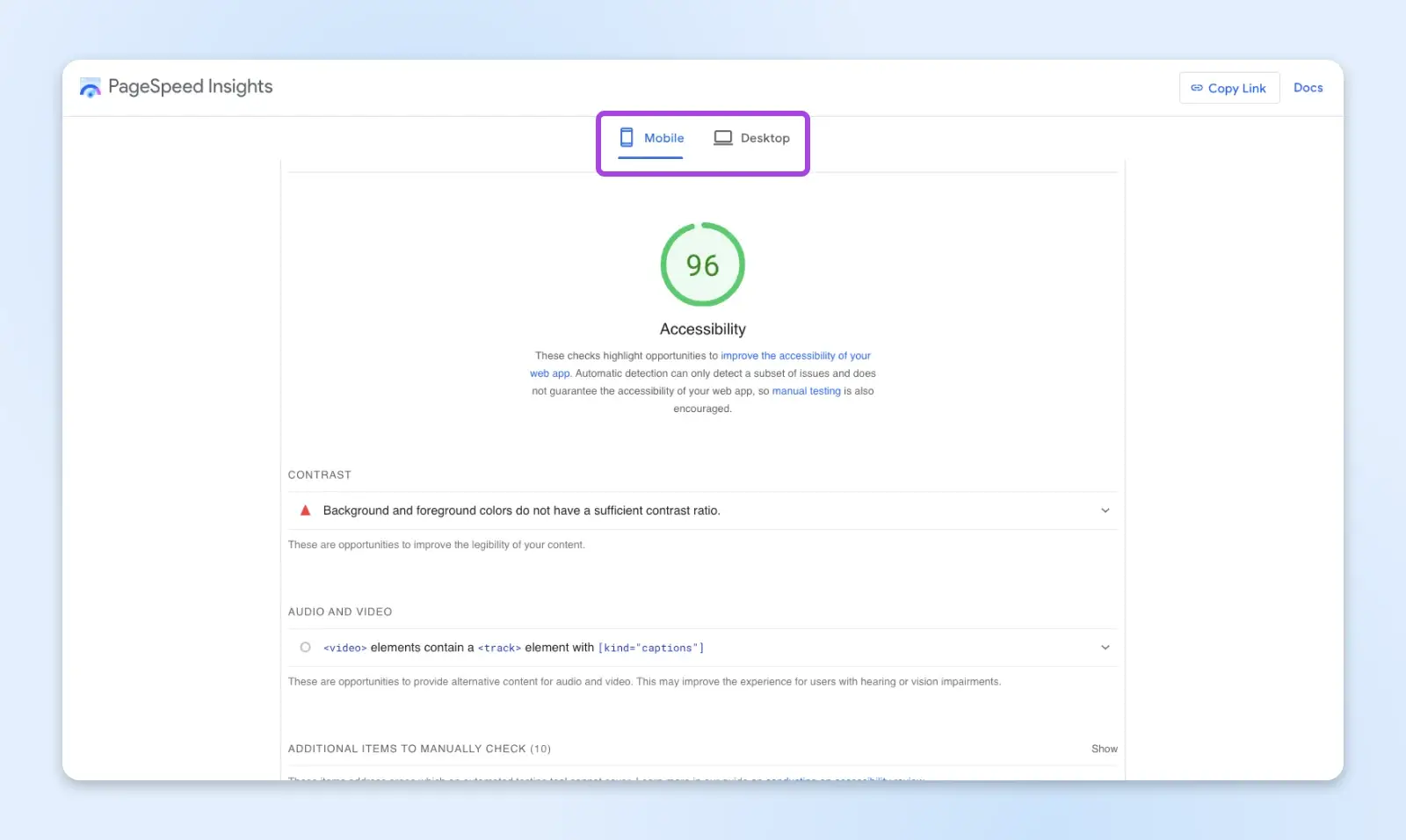
Task: Click the AUDIO AND VIDEO section heading
Action: tap(340, 612)
